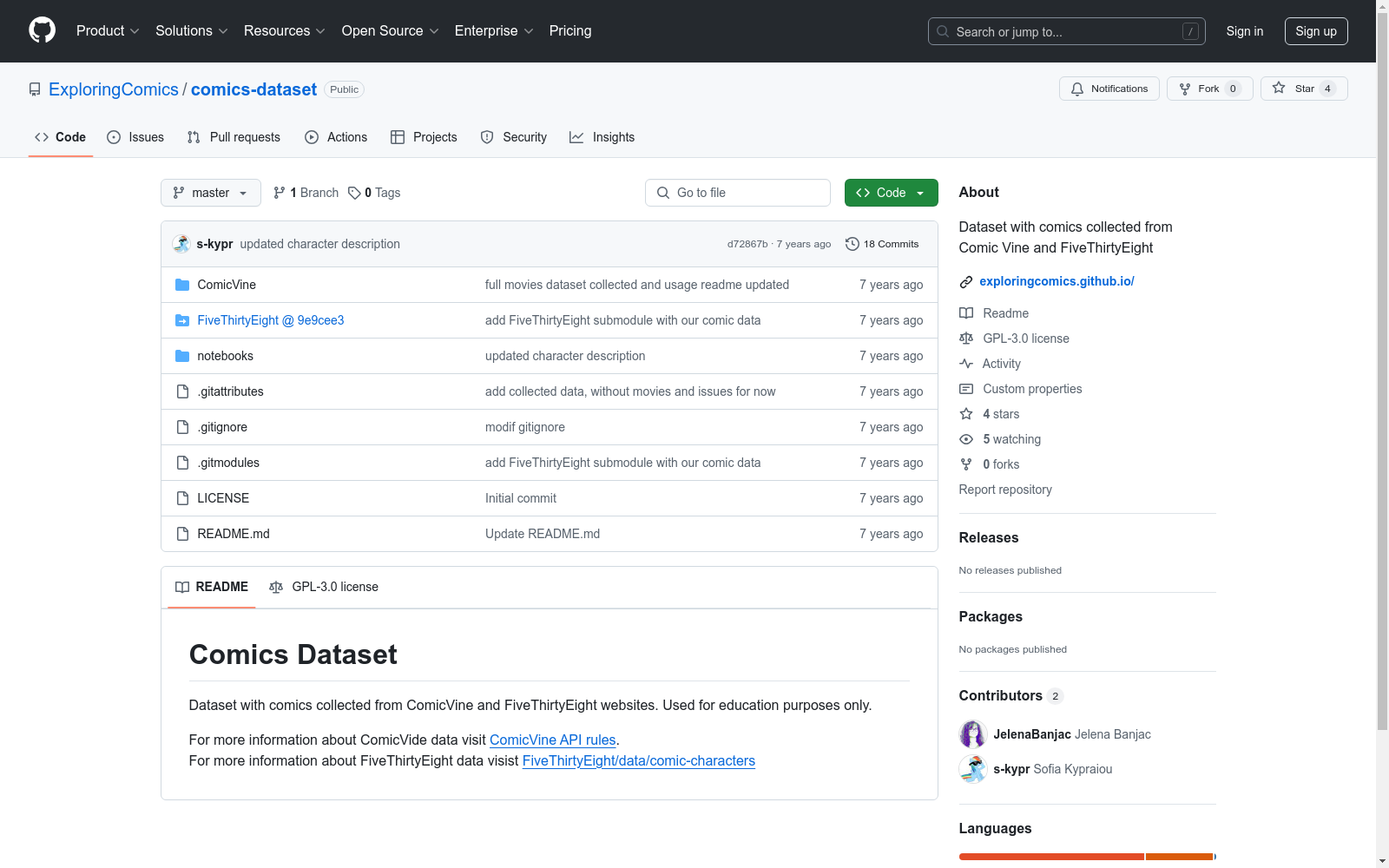Click the d72867b commit hash

[x=747, y=244]
